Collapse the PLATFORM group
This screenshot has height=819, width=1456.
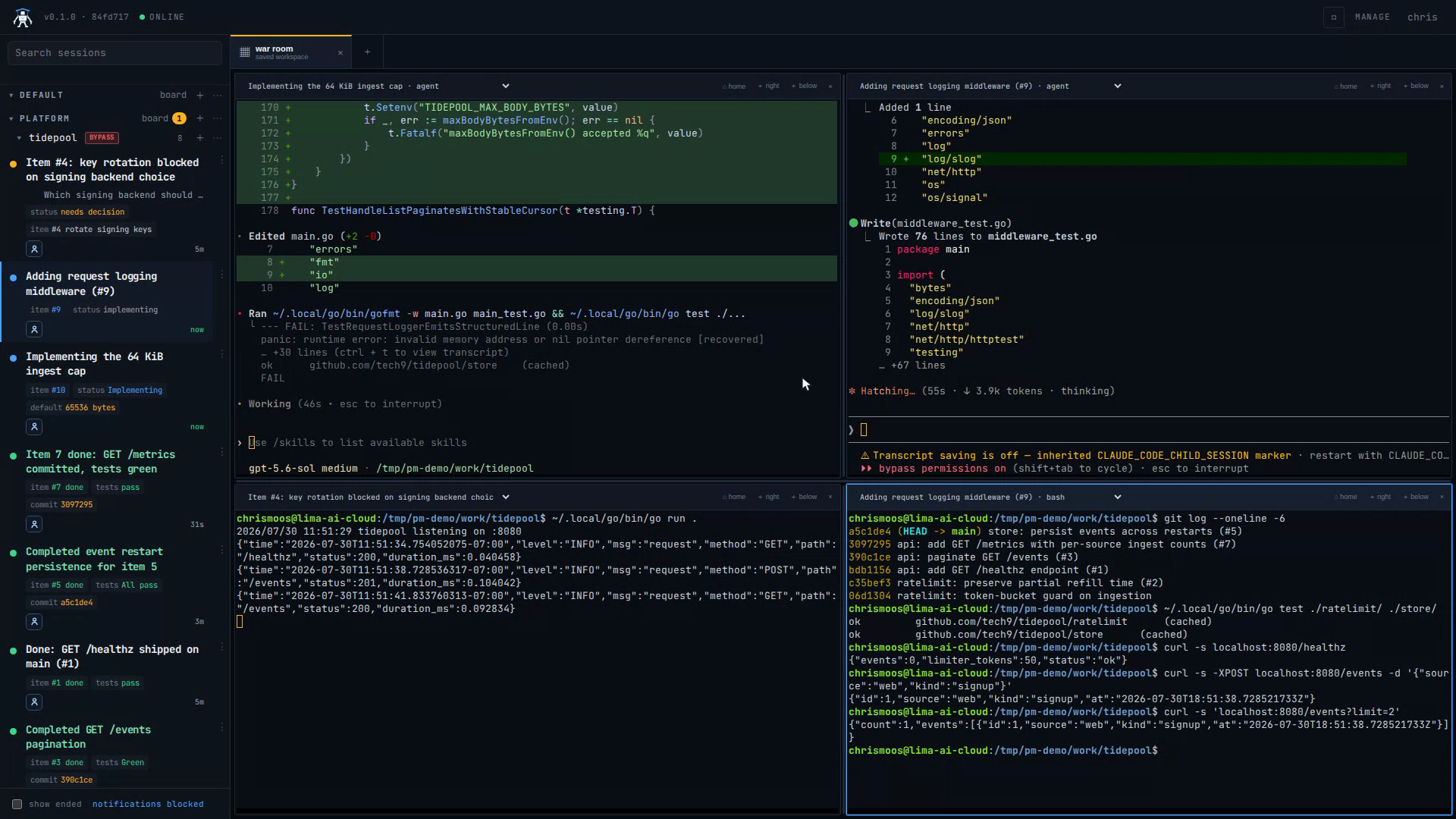point(11,118)
